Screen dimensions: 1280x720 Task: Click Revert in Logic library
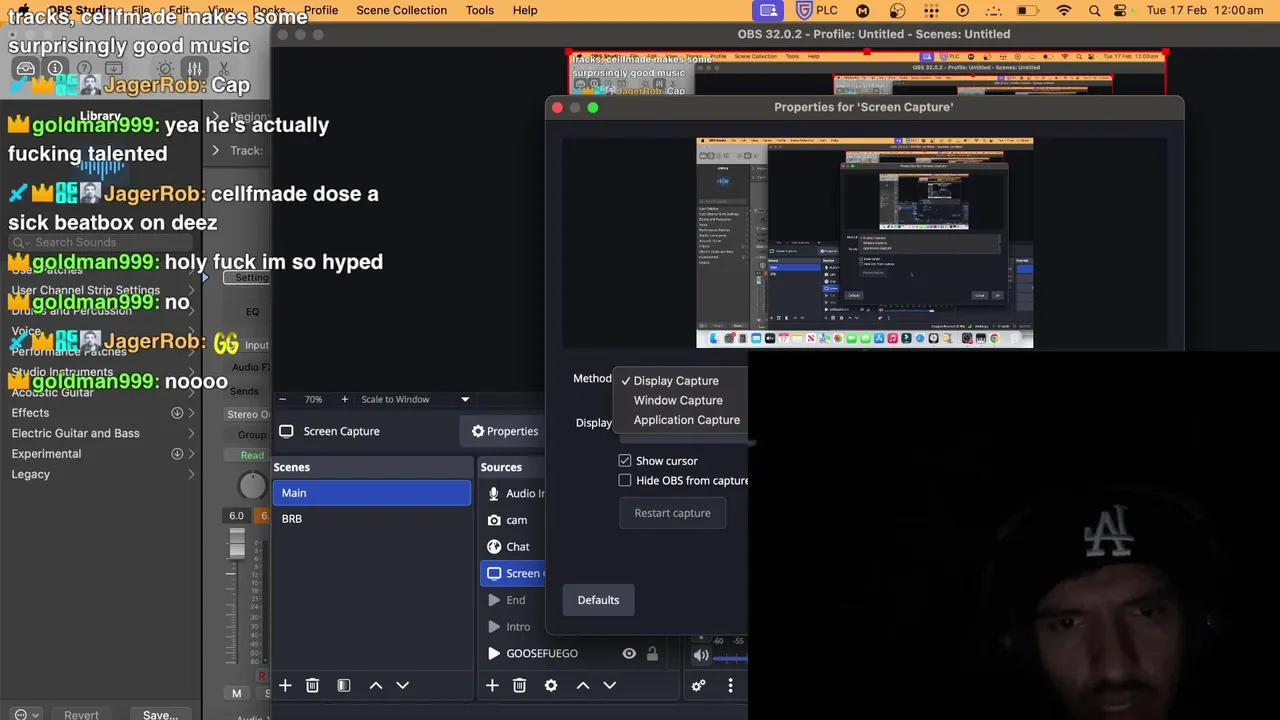tap(82, 715)
